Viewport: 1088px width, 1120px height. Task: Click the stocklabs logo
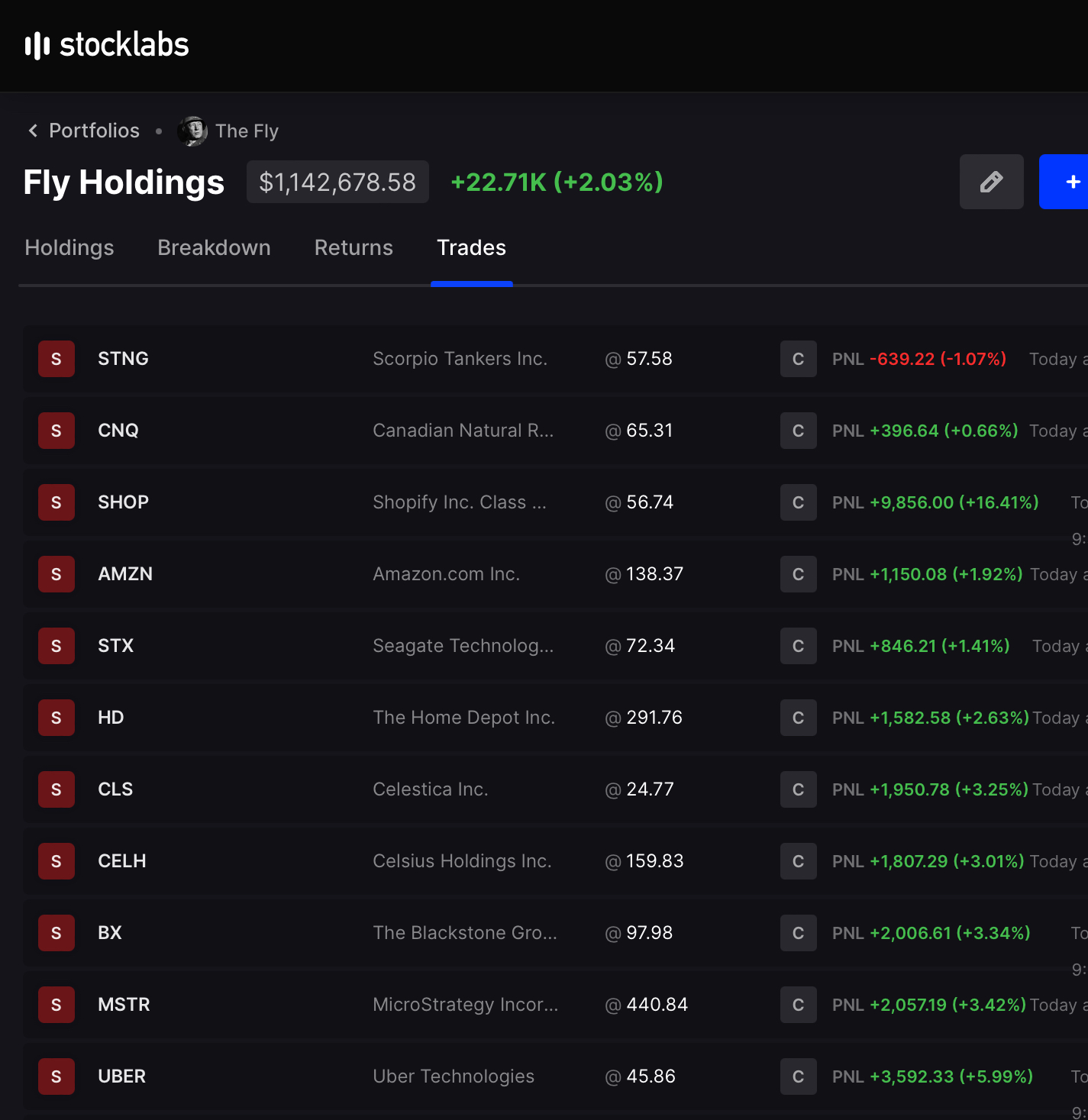pyautogui.click(x=107, y=45)
